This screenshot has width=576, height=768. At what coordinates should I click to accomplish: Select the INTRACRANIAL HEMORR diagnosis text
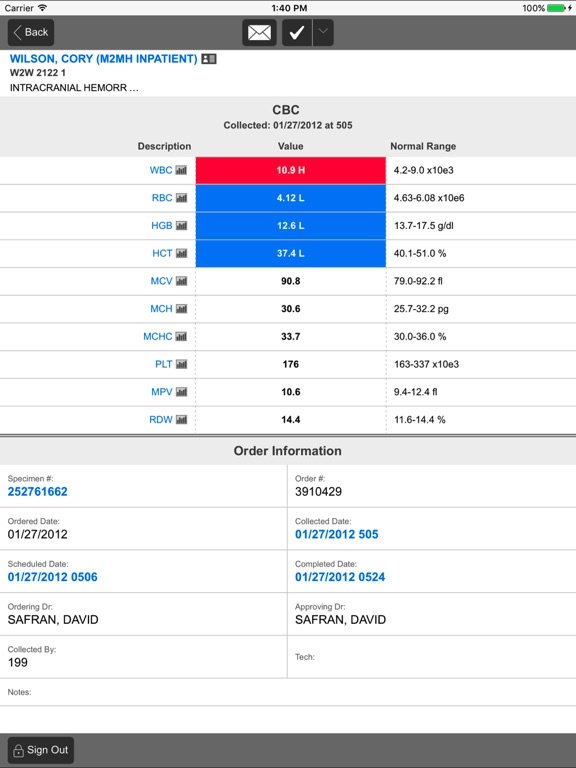pyautogui.click(x=74, y=88)
